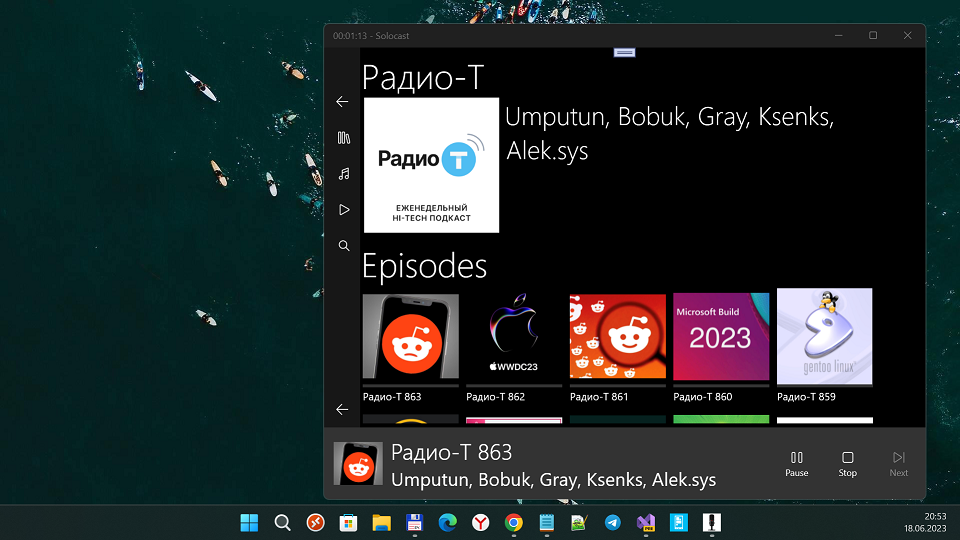Stop playback of Радио-Т 863
The height and width of the screenshot is (540, 960).
click(x=847, y=464)
